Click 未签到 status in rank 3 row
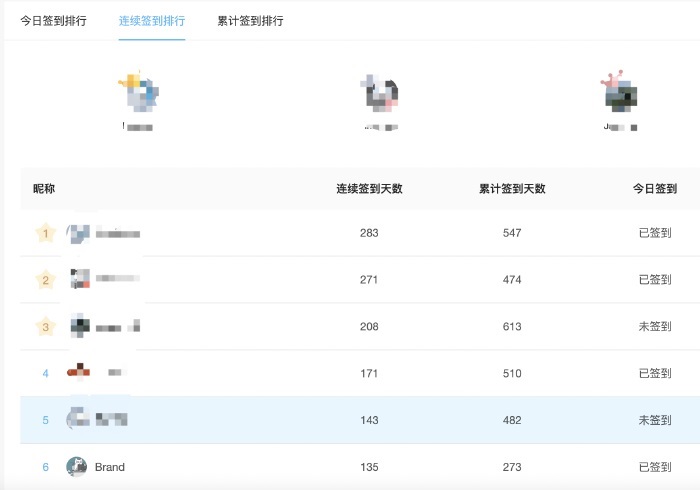The image size is (700, 490). click(x=655, y=327)
